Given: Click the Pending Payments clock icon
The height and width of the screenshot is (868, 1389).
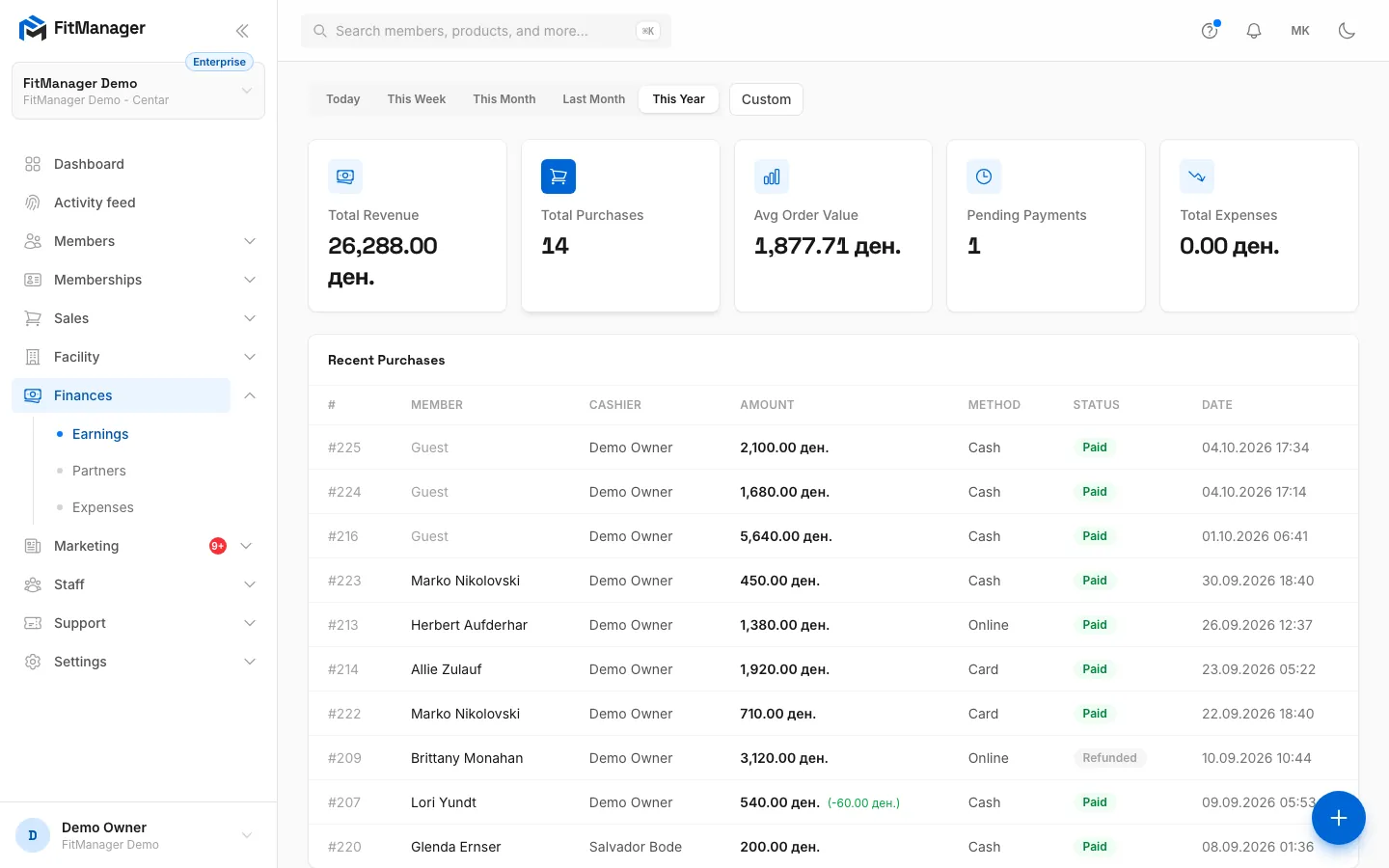Looking at the screenshot, I should (x=984, y=176).
